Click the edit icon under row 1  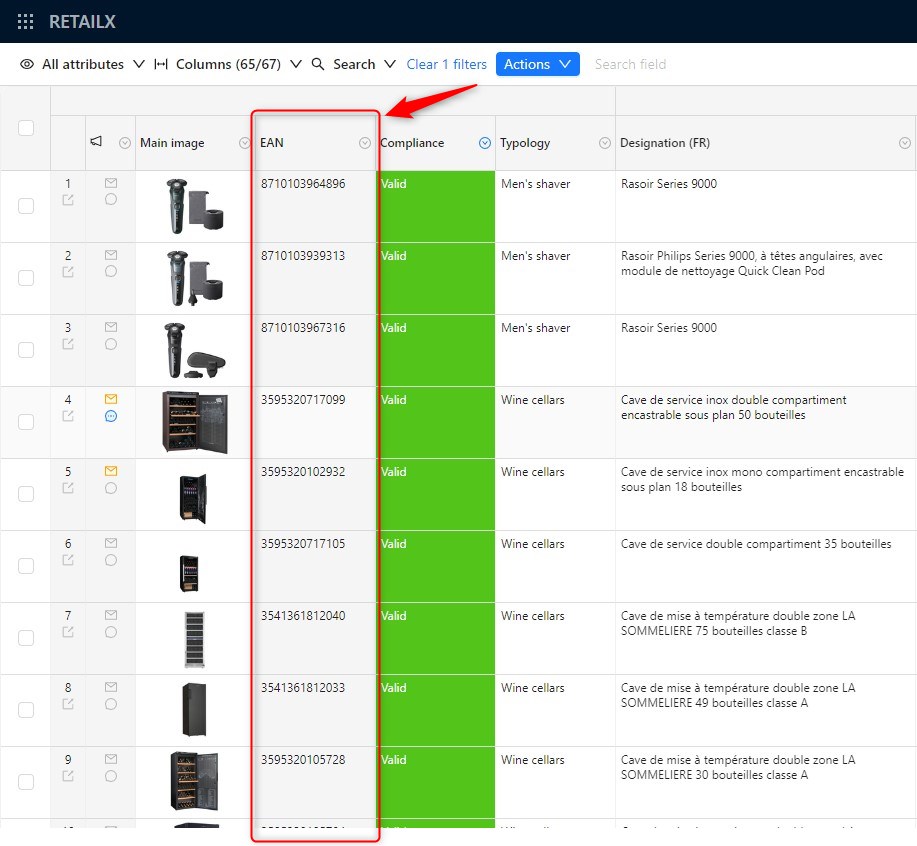point(68,200)
